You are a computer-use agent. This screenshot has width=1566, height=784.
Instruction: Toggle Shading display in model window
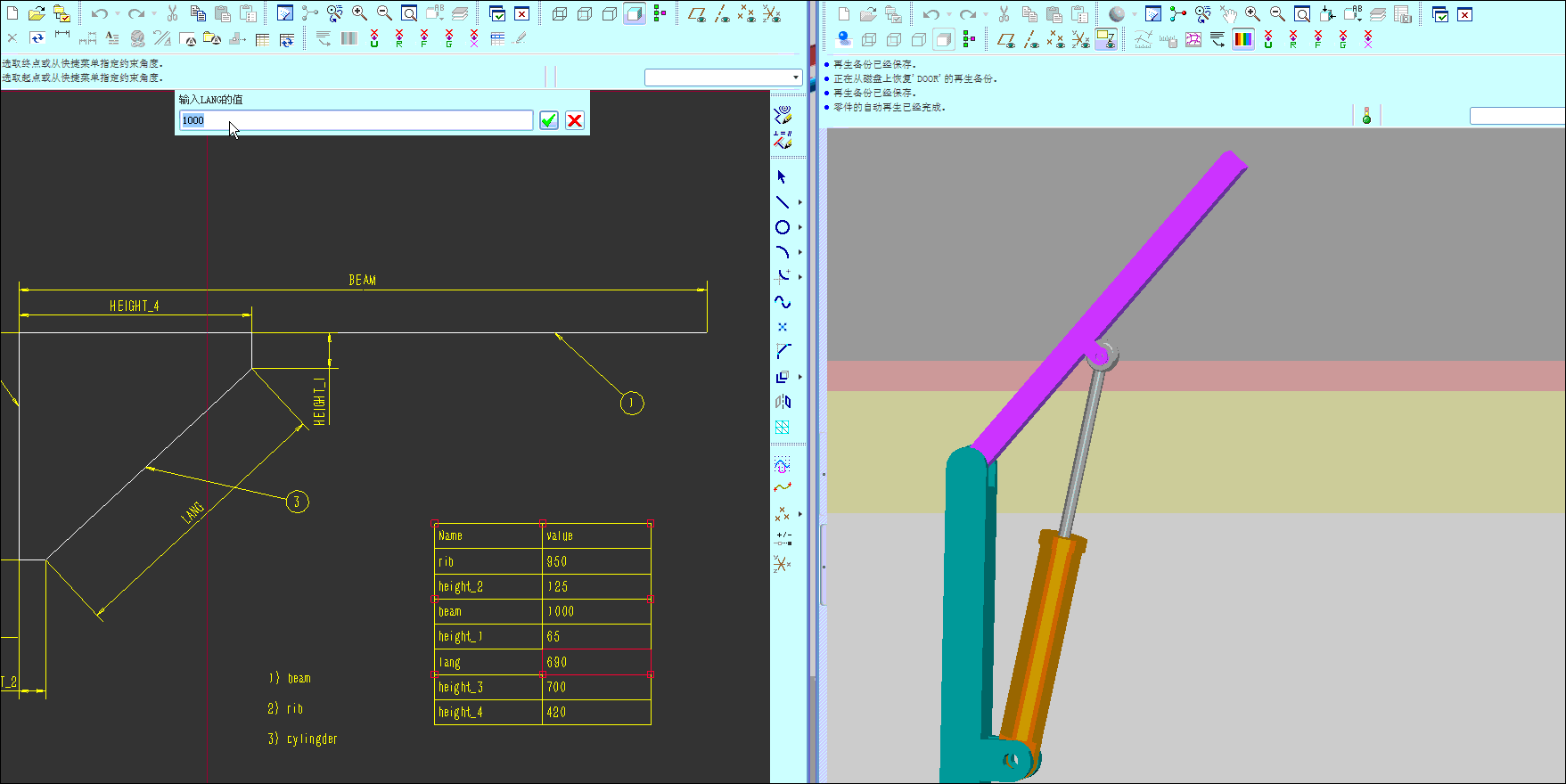point(944,38)
